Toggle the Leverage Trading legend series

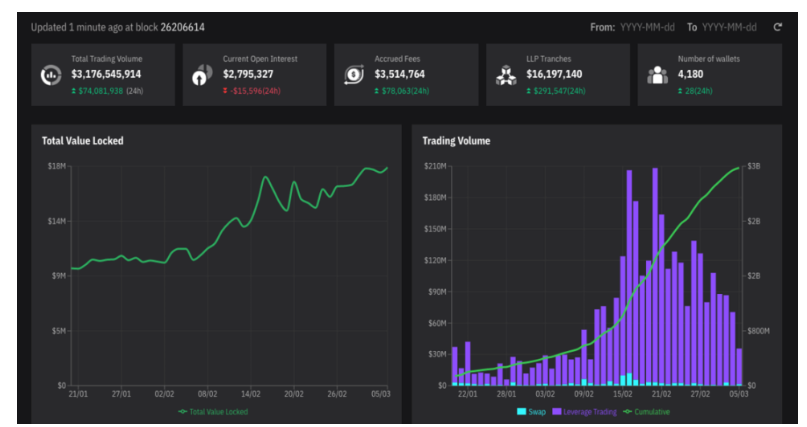(584, 412)
